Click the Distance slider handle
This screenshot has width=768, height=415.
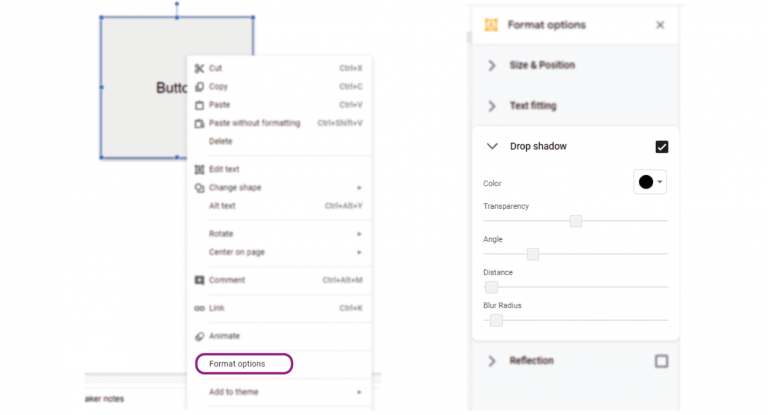click(491, 287)
